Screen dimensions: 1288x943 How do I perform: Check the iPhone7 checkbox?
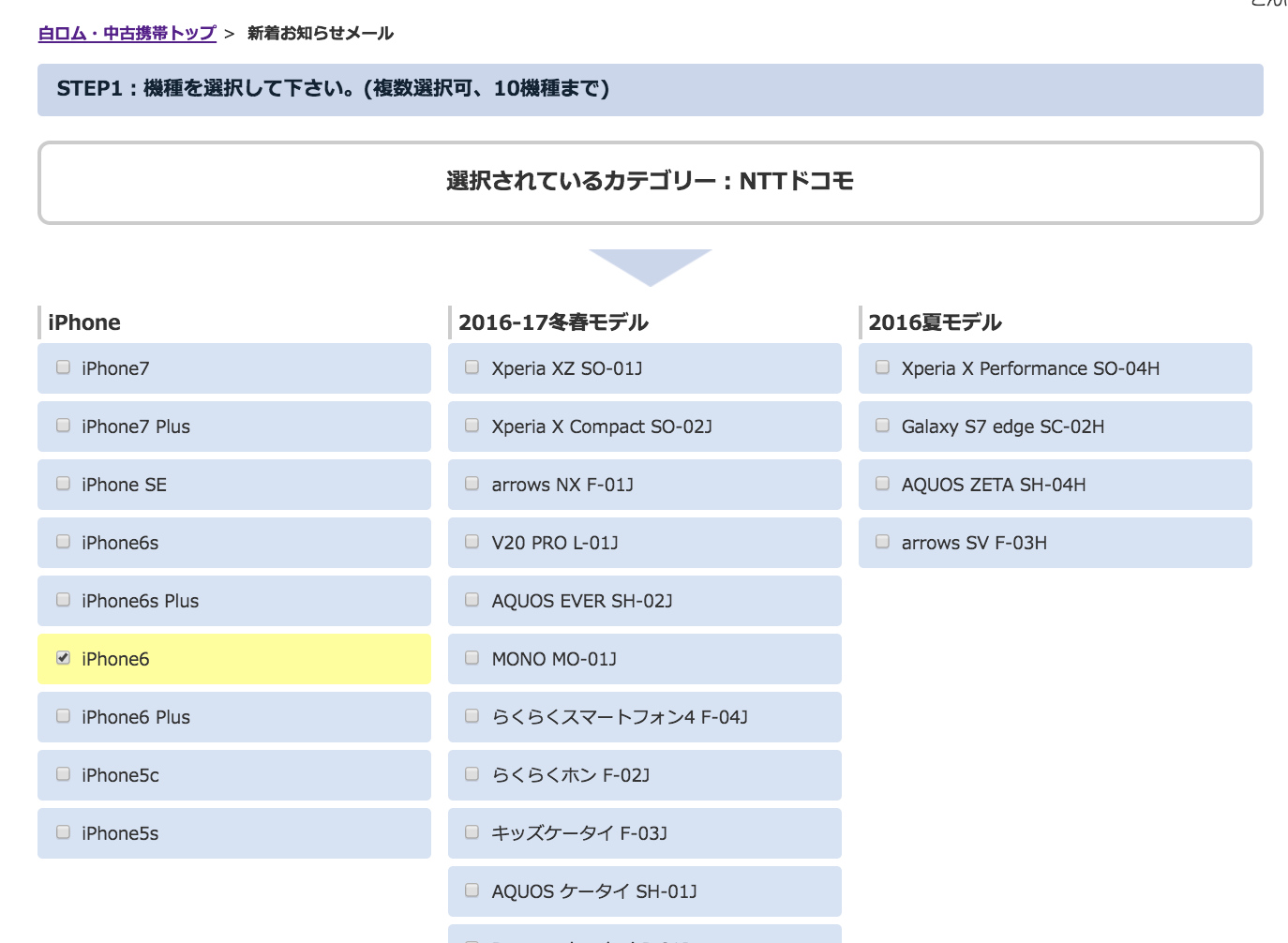coord(63,367)
